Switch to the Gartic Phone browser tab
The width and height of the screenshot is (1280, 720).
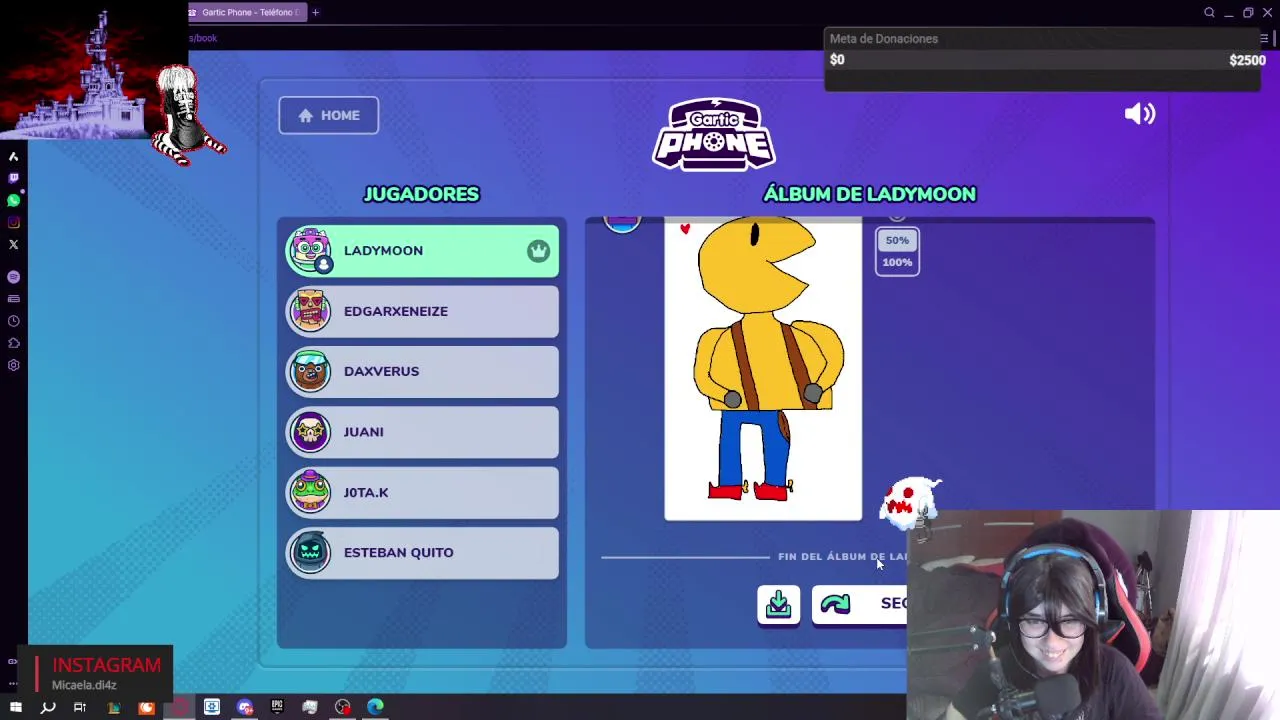point(246,12)
